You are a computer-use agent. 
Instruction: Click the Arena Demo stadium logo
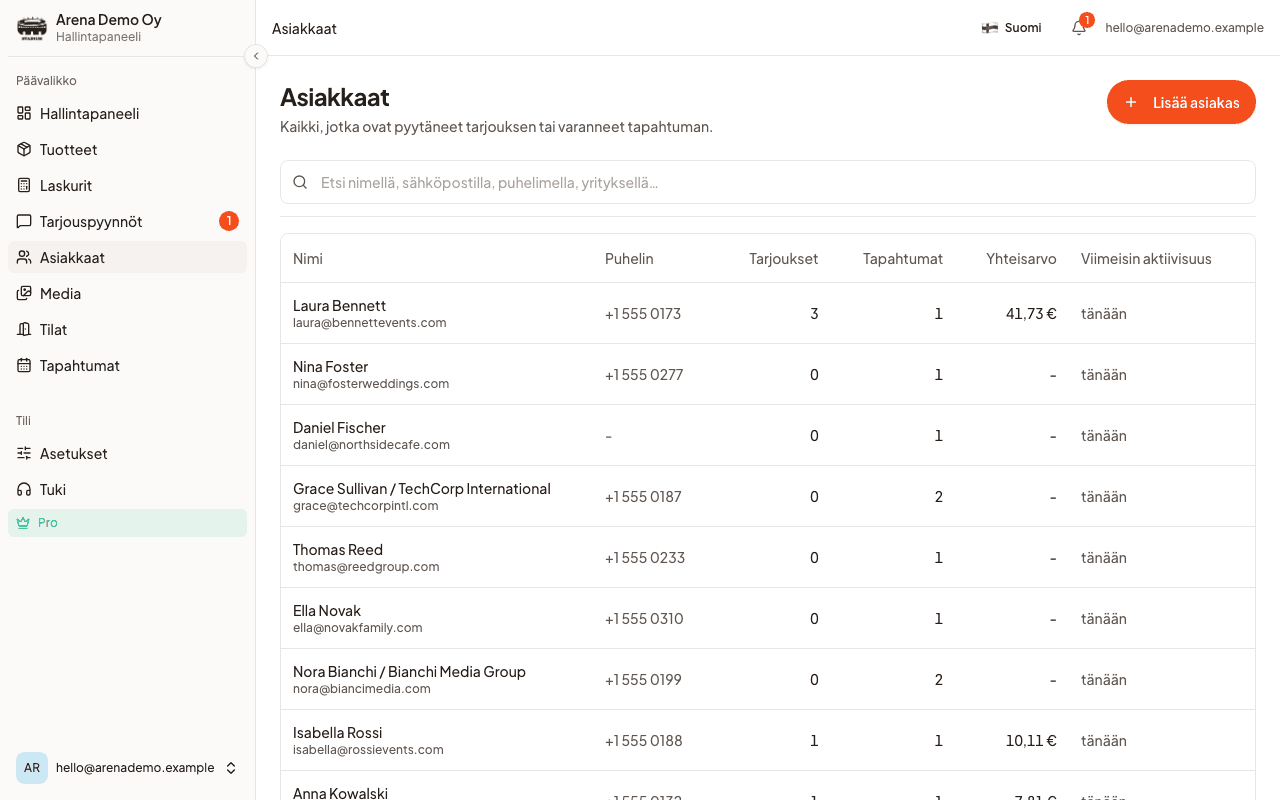tap(32, 28)
